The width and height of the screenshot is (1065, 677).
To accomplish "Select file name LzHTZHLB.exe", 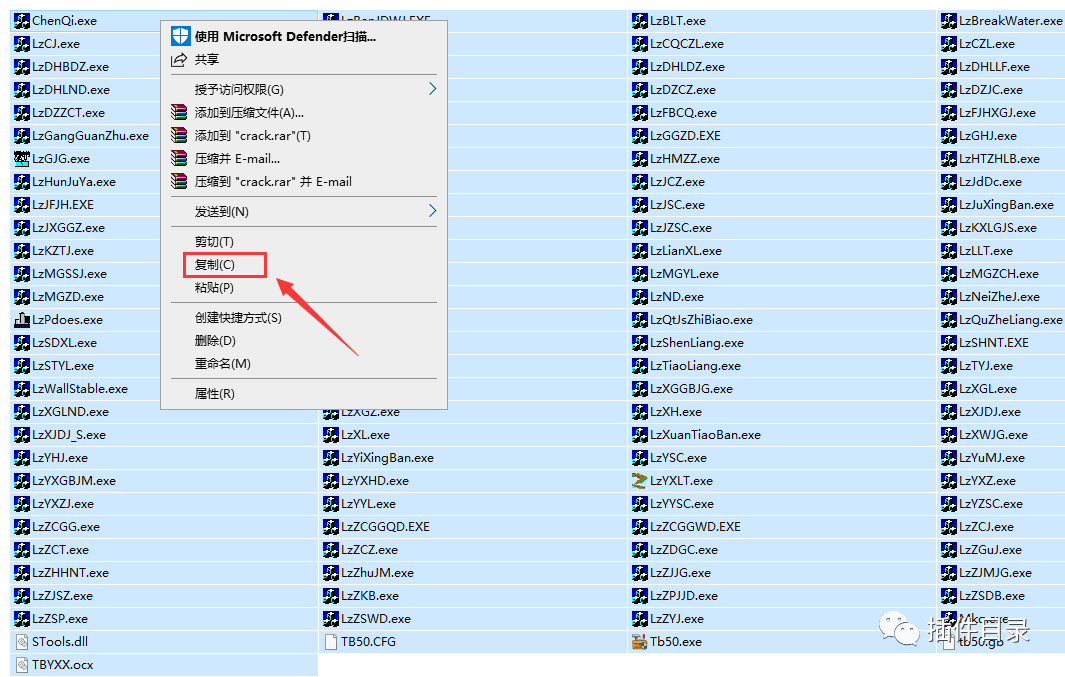I will click(1000, 159).
